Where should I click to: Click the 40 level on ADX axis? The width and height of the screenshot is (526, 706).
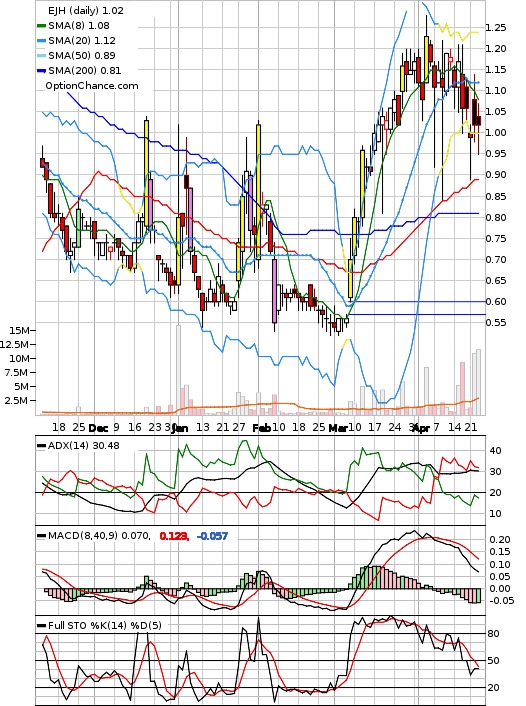coord(495,451)
